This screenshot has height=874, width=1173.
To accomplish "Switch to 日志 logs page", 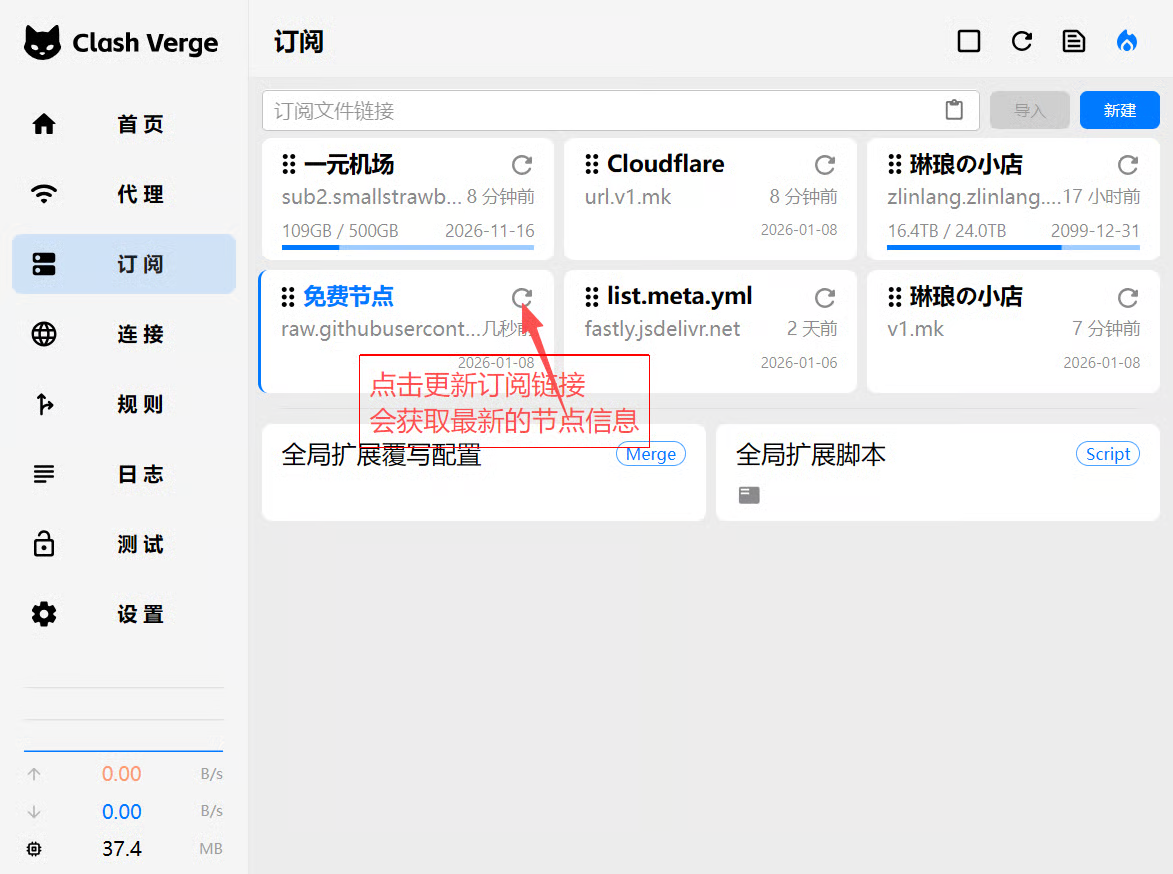I will [x=124, y=474].
